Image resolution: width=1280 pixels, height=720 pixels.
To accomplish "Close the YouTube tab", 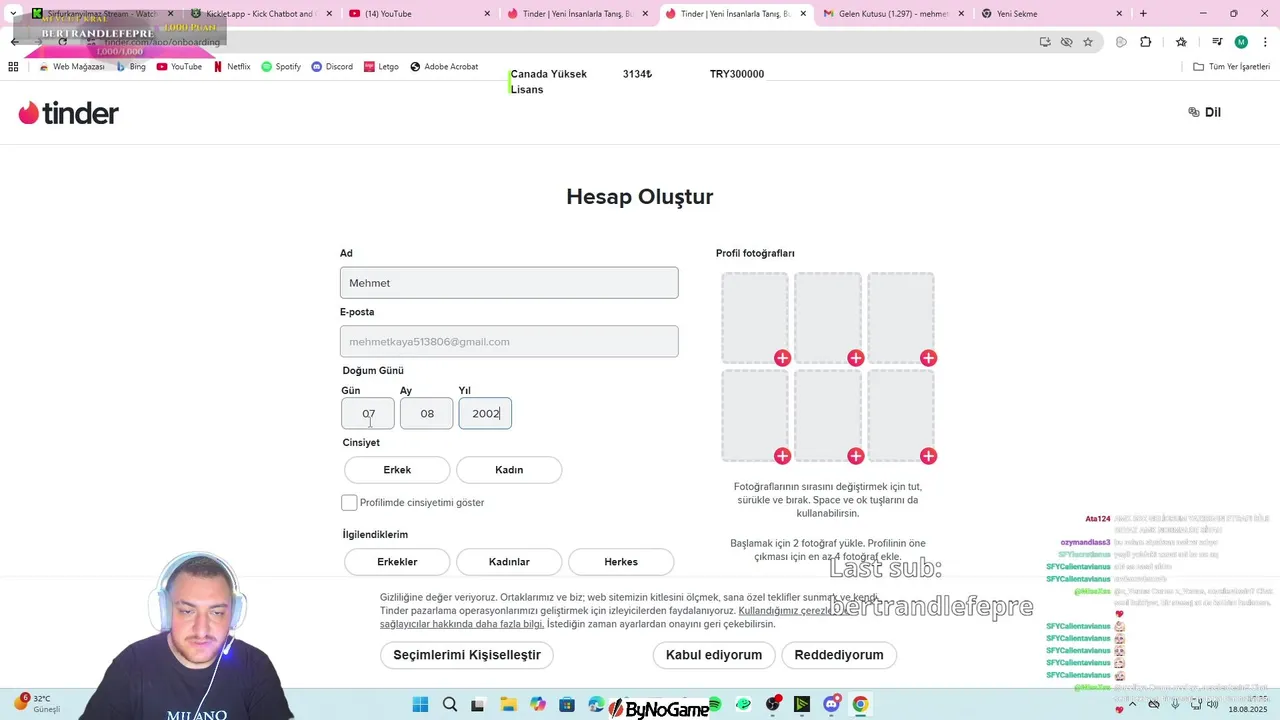I will click(x=487, y=14).
